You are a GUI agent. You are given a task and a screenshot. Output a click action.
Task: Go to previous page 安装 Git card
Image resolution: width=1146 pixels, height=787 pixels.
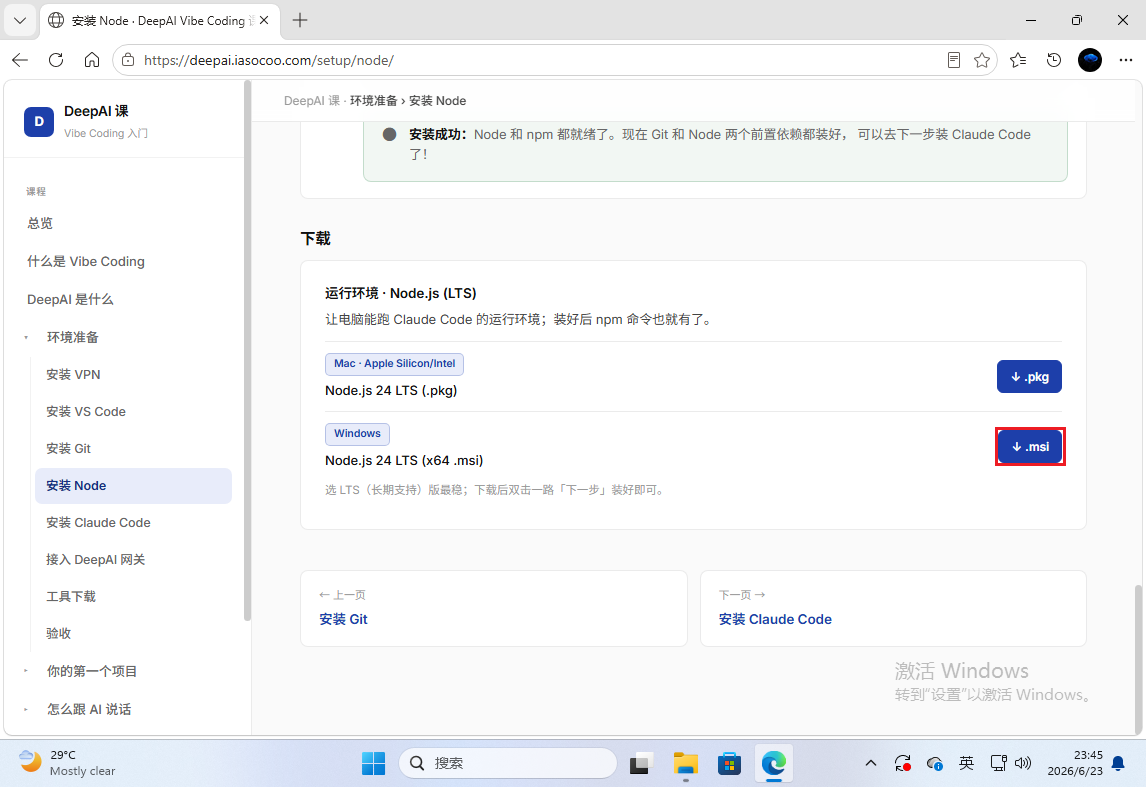coord(493,608)
